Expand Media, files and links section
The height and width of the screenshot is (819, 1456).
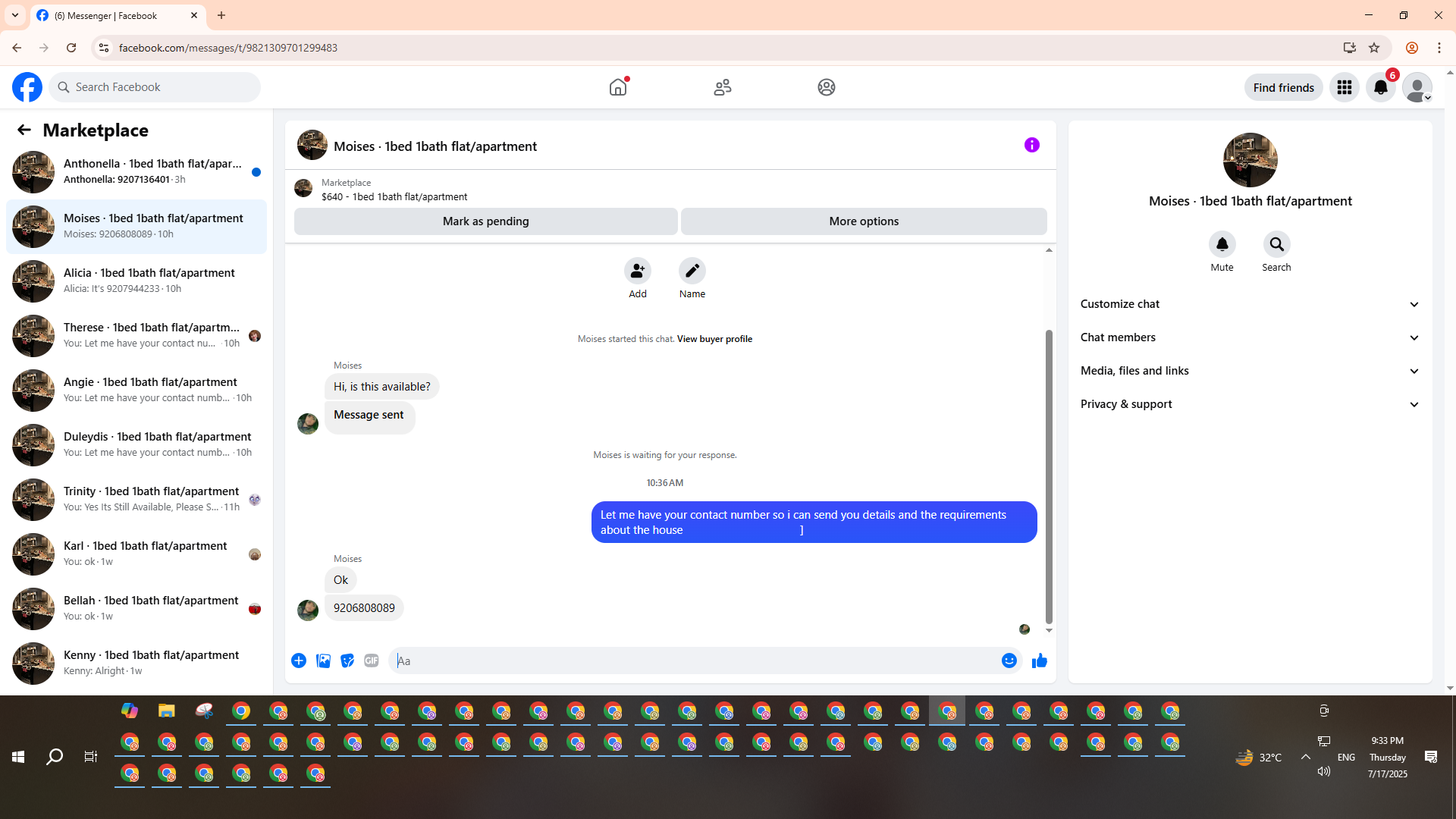pos(1250,371)
